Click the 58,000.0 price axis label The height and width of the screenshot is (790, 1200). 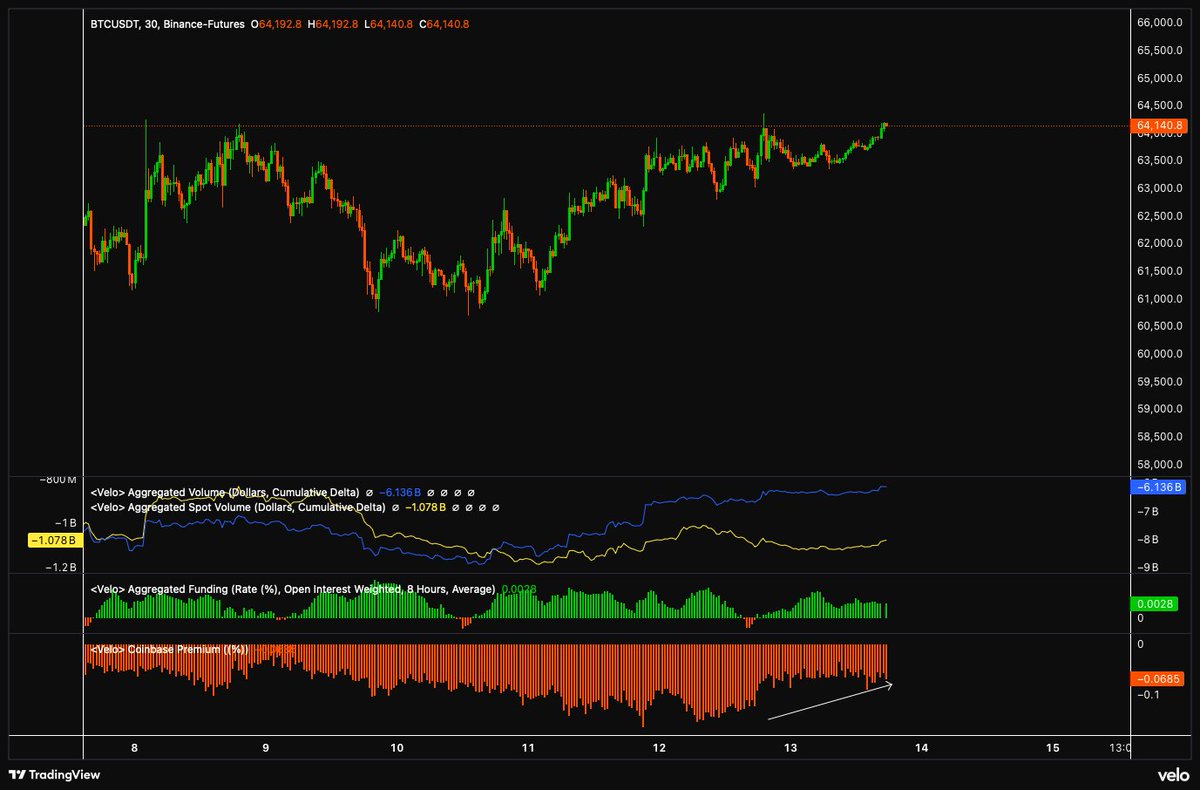pyautogui.click(x=1161, y=465)
